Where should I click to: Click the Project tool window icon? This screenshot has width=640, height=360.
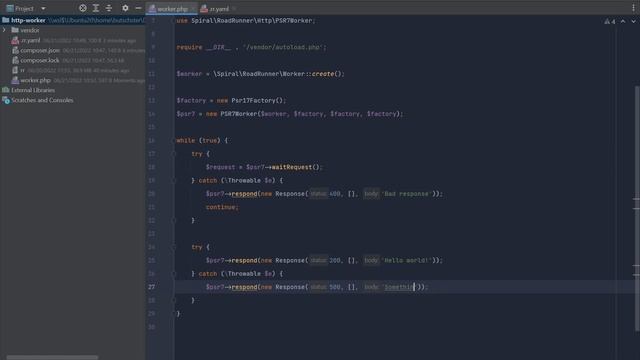[x=10, y=8]
